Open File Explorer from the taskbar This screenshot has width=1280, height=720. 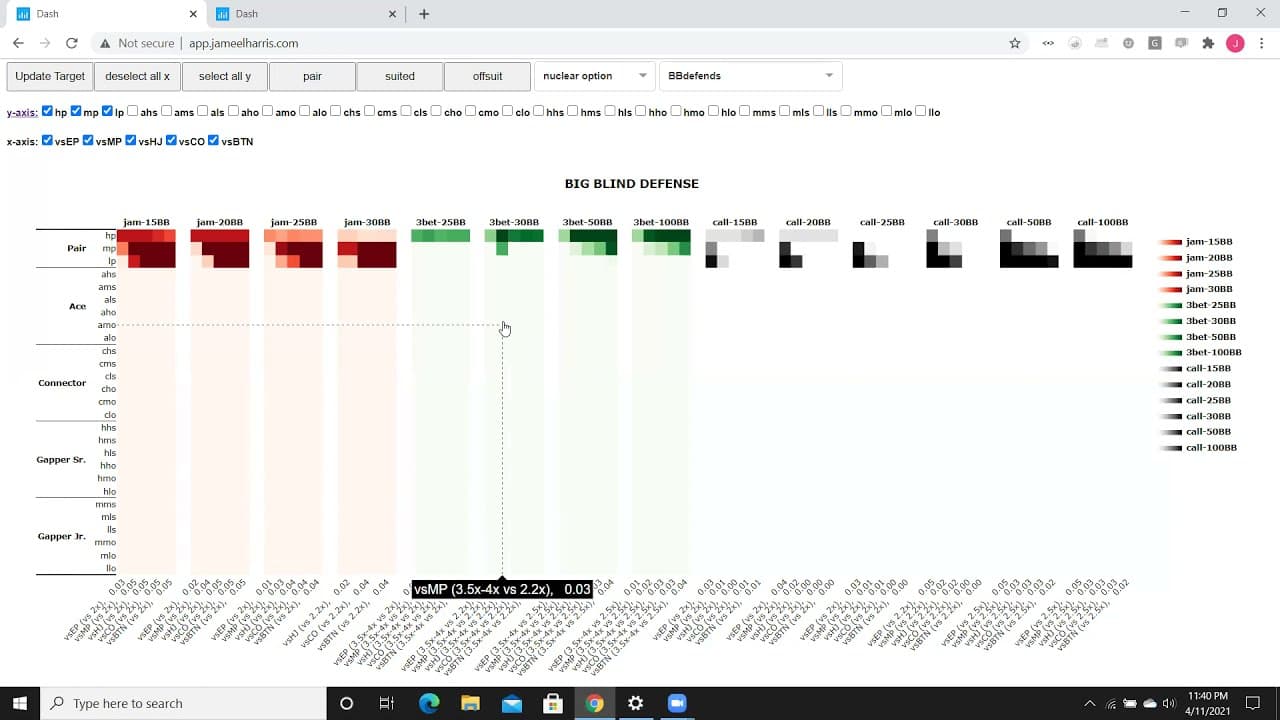coord(470,703)
